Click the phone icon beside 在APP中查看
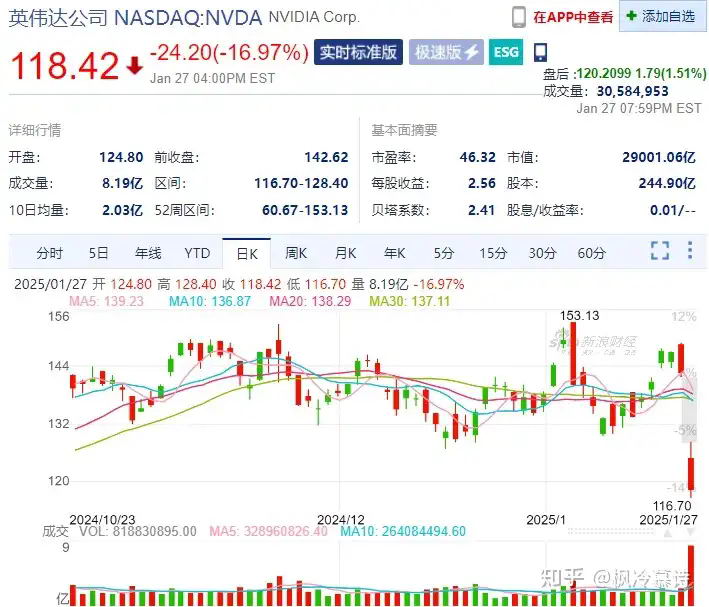The width and height of the screenshot is (709, 607). [519, 17]
